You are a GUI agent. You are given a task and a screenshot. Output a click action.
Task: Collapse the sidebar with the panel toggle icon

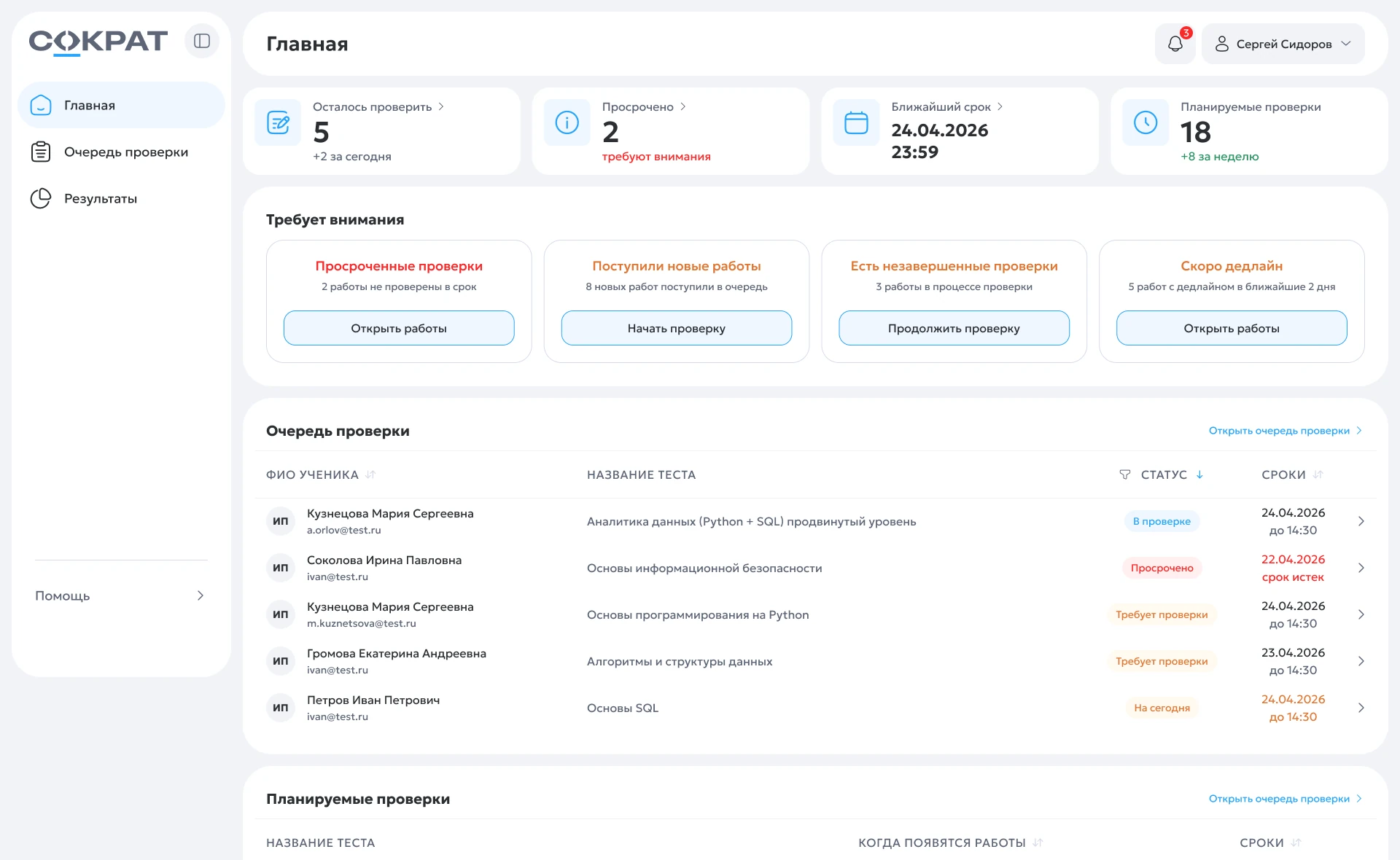(x=202, y=41)
